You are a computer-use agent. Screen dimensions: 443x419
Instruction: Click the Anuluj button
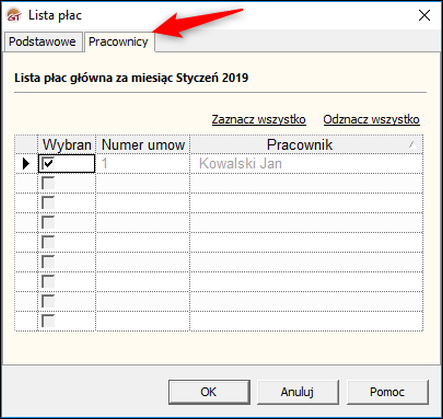tap(298, 392)
